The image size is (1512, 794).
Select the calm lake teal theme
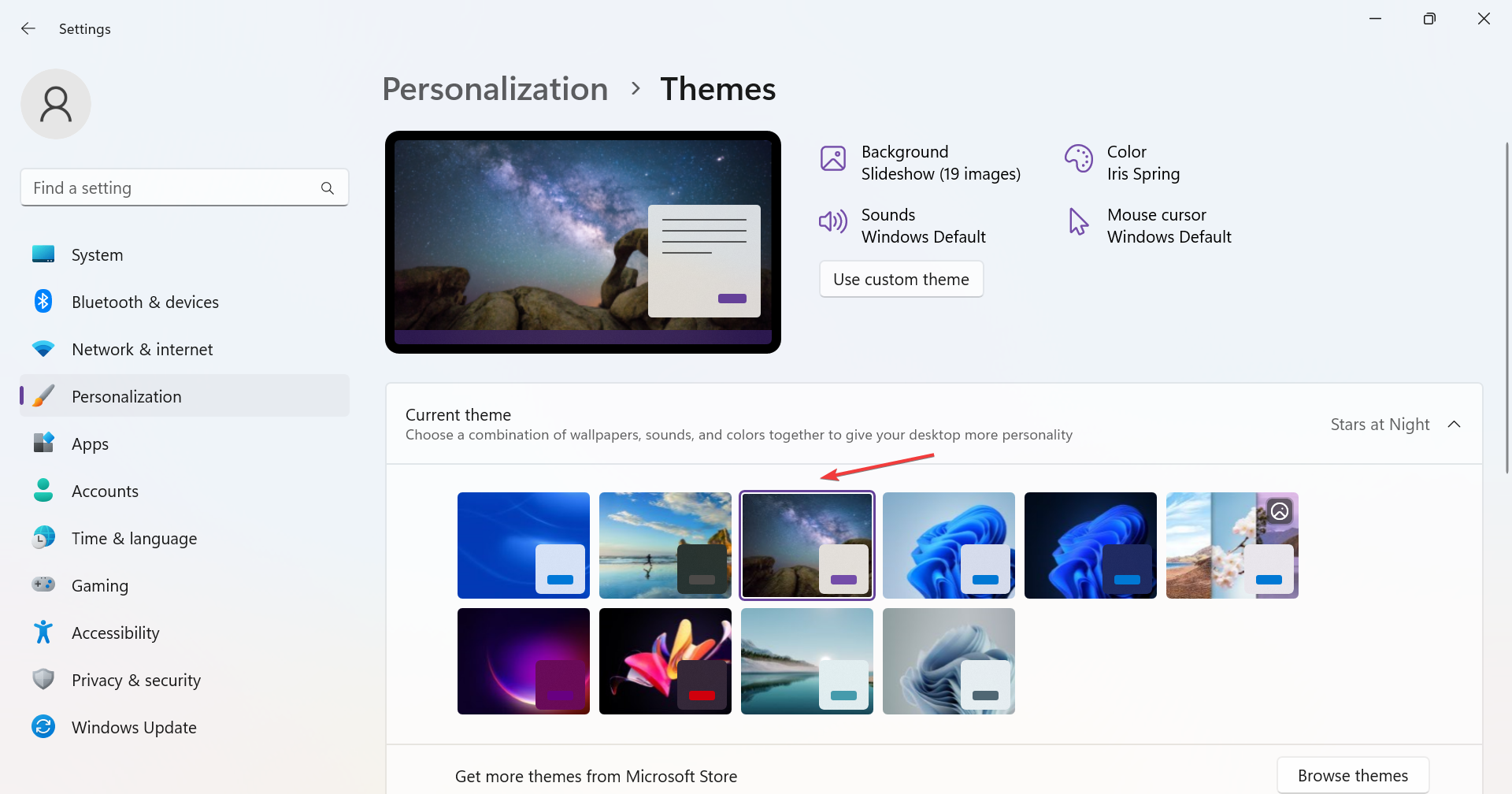[807, 661]
